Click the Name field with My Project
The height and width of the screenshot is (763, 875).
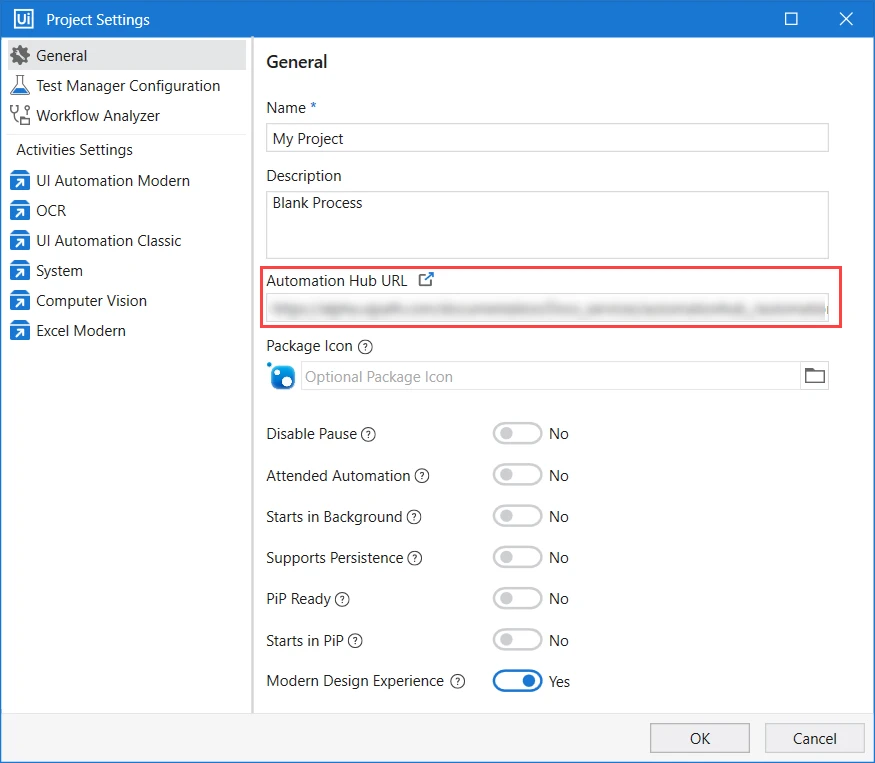(x=547, y=138)
